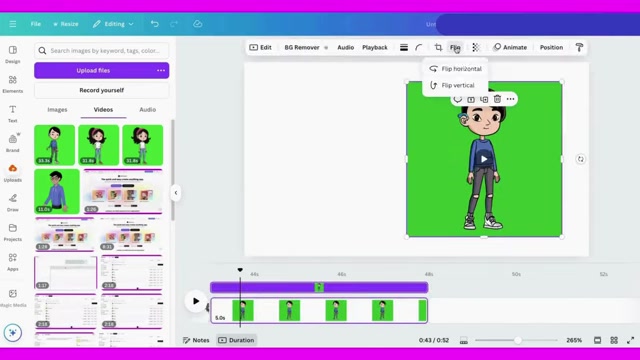Viewport: 640px width, 360px height.
Task: Adjust the zoom slider handle
Action: pos(518,340)
